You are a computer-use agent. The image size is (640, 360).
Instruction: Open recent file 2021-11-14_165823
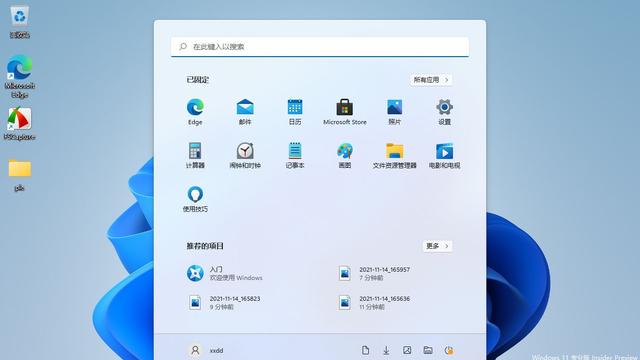(x=224, y=302)
